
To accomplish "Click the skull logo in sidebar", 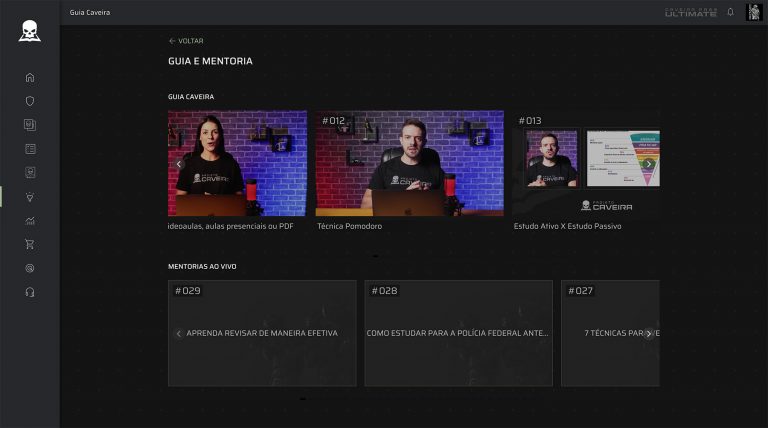I will [x=29, y=31].
